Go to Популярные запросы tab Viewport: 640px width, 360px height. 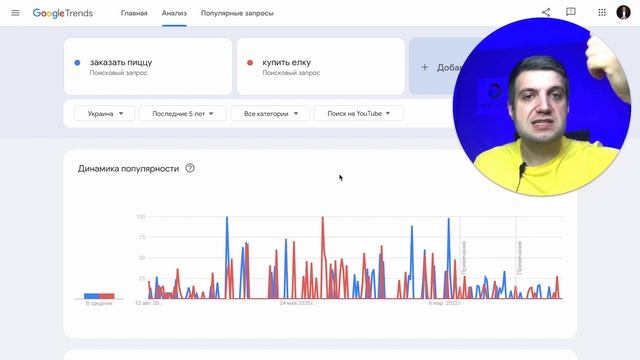click(237, 13)
